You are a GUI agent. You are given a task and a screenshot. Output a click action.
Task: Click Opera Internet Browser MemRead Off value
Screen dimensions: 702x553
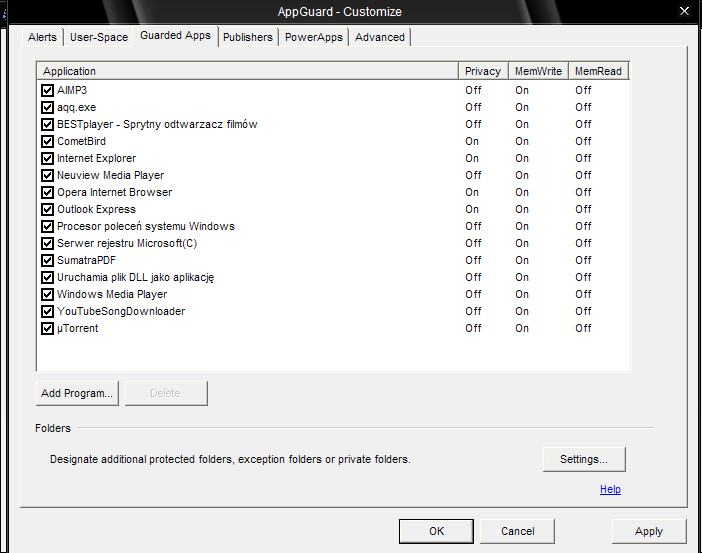[583, 193]
